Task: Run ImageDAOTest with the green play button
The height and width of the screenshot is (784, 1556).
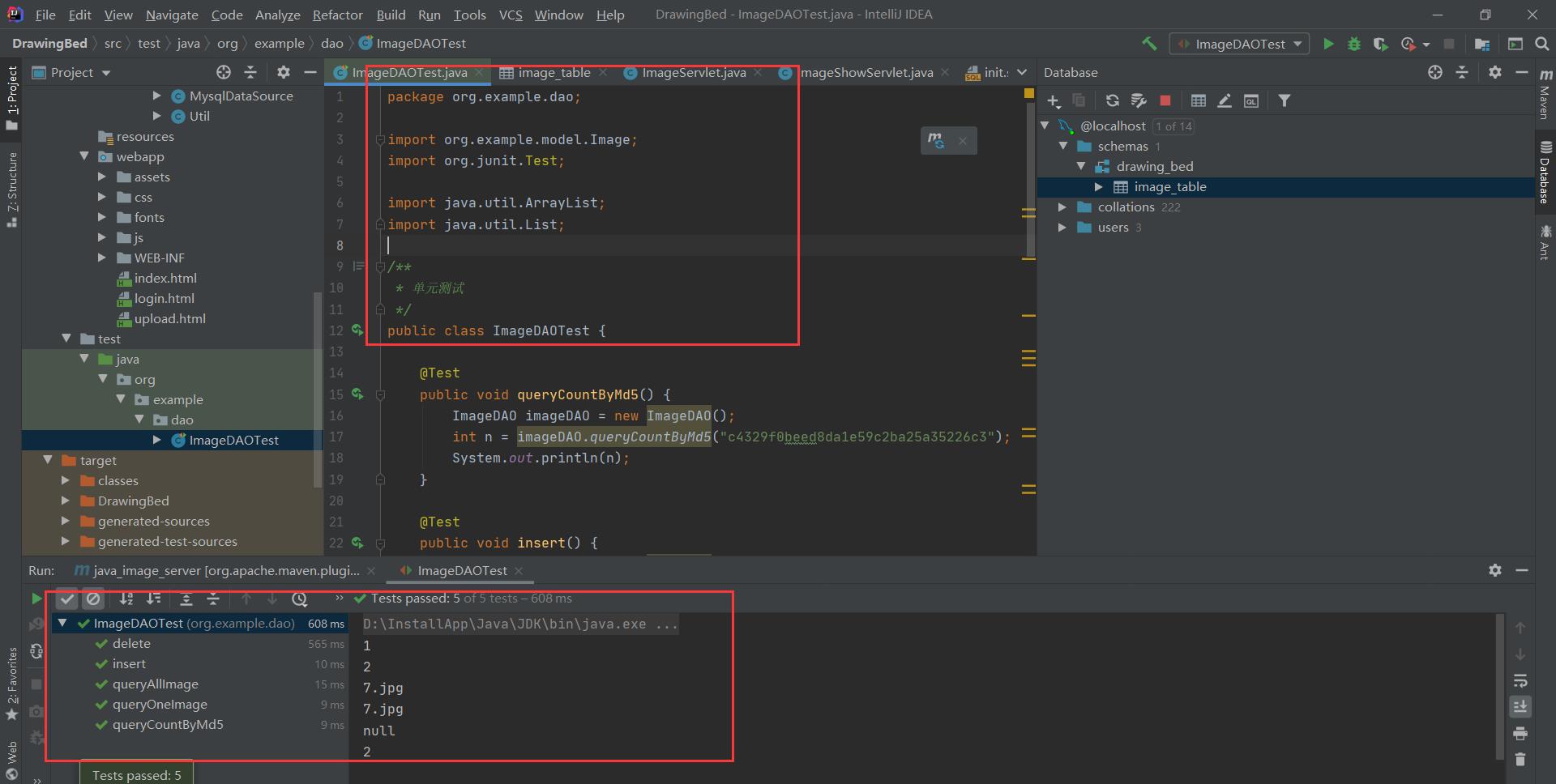Action: click(x=1328, y=44)
